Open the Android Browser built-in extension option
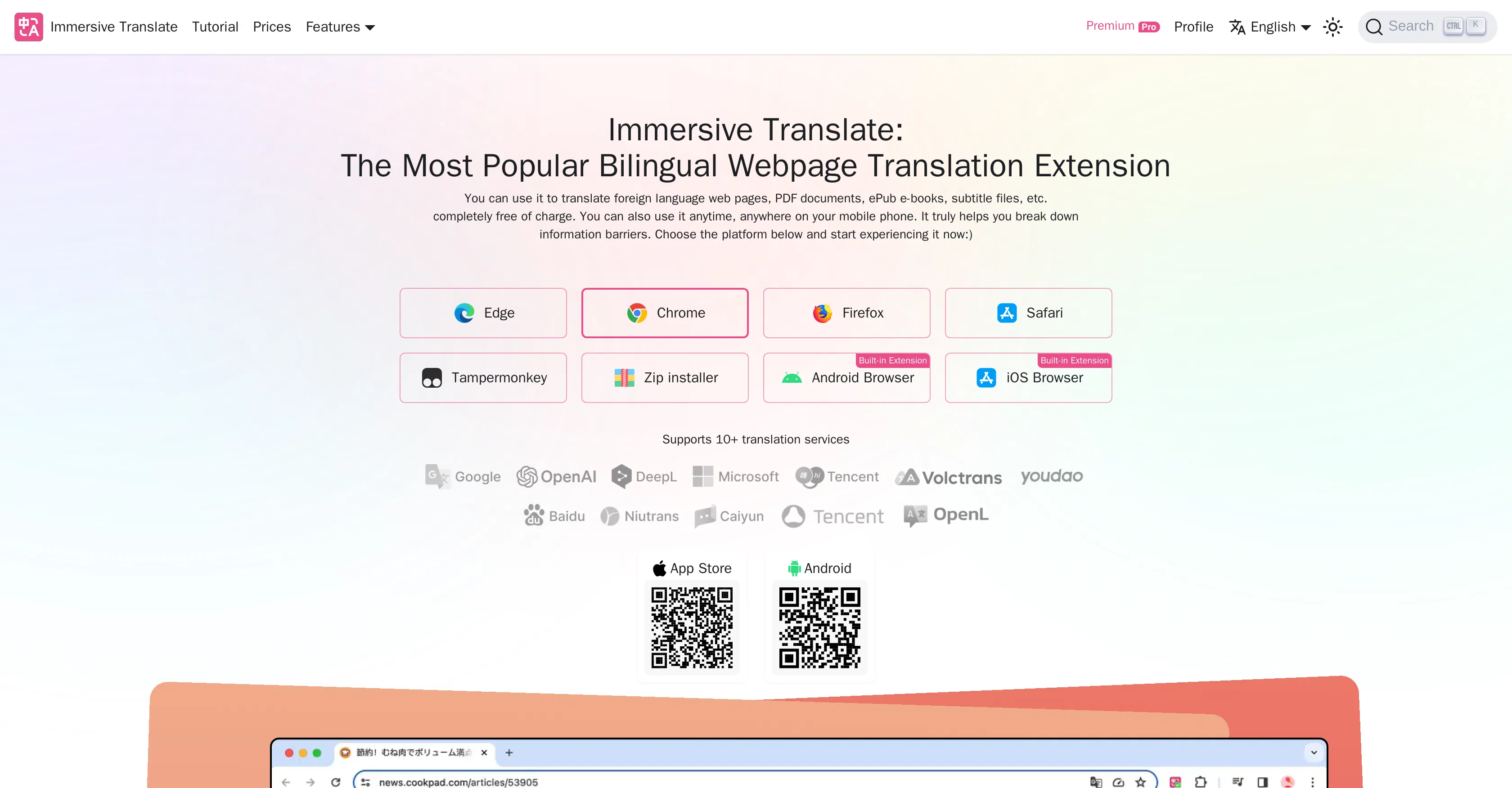 tap(846, 377)
